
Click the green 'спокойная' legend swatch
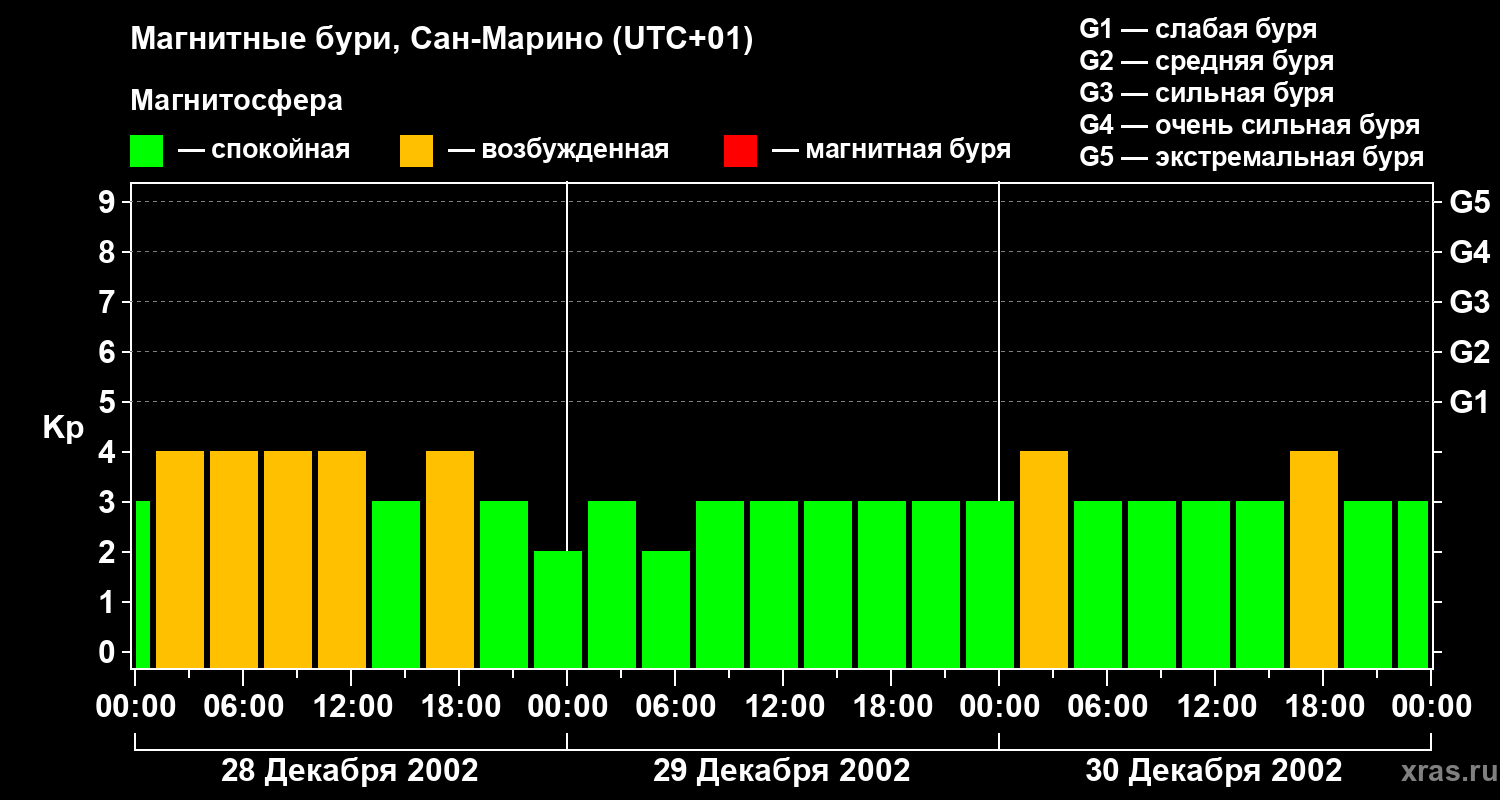[x=146, y=151]
